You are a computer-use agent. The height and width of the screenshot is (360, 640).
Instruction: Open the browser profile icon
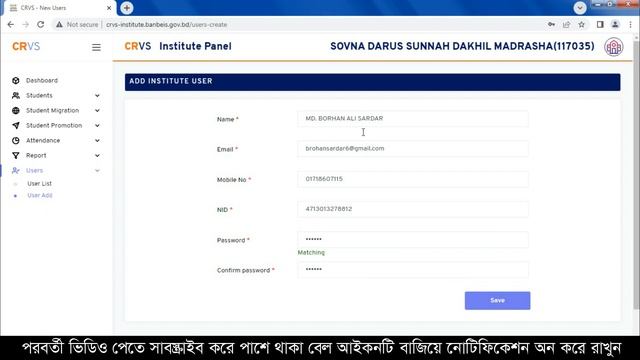coord(615,24)
